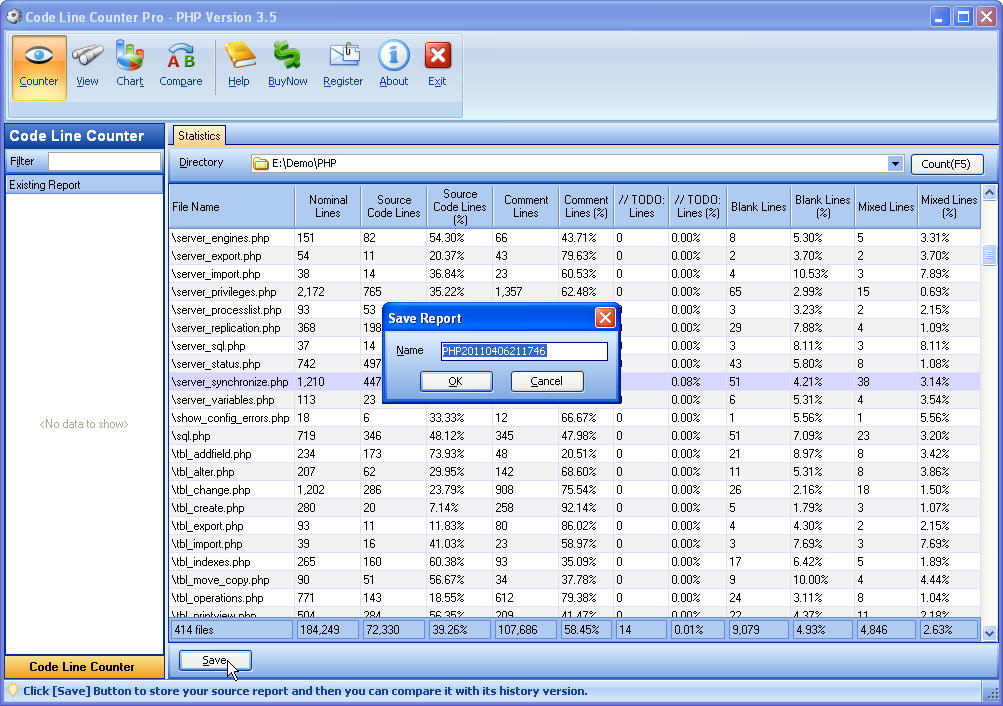
Task: Click the app icon in title bar
Action: (13, 17)
